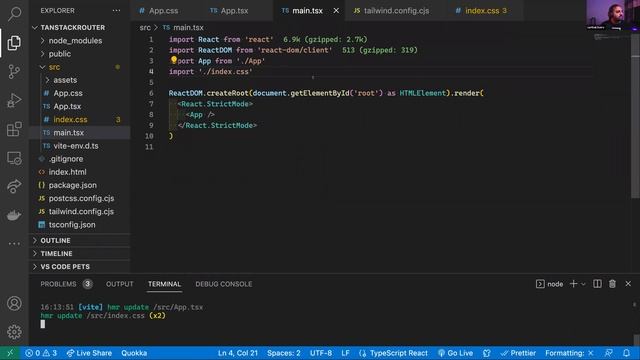Open notifications bell icon

point(626,353)
